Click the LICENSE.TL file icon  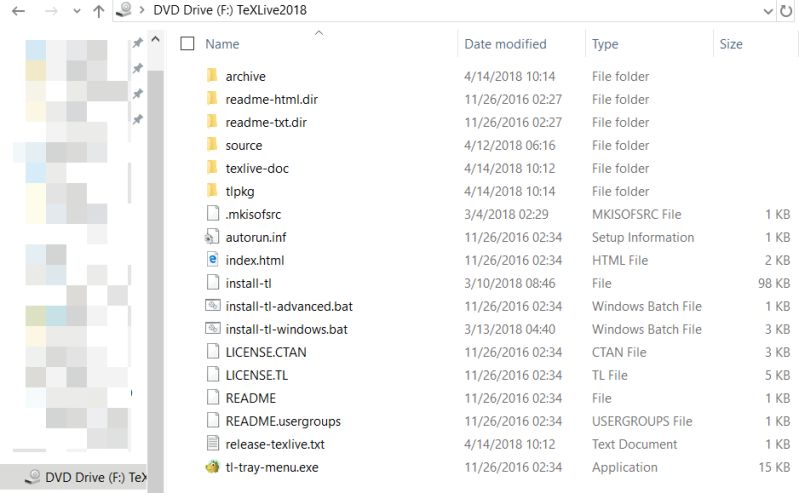click(x=212, y=374)
